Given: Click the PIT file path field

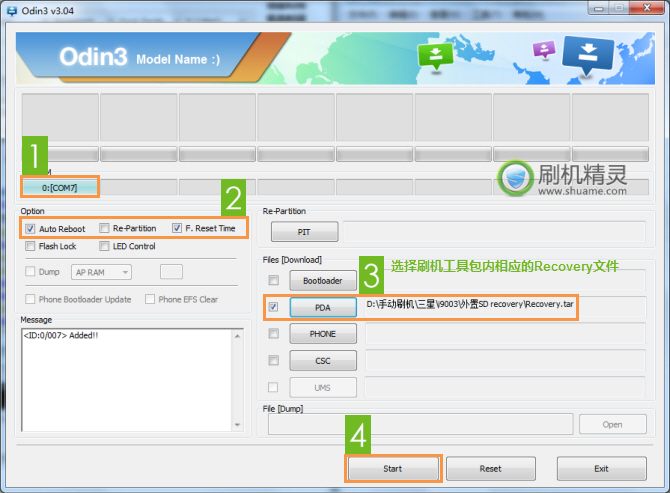Looking at the screenshot, I should tap(494, 232).
